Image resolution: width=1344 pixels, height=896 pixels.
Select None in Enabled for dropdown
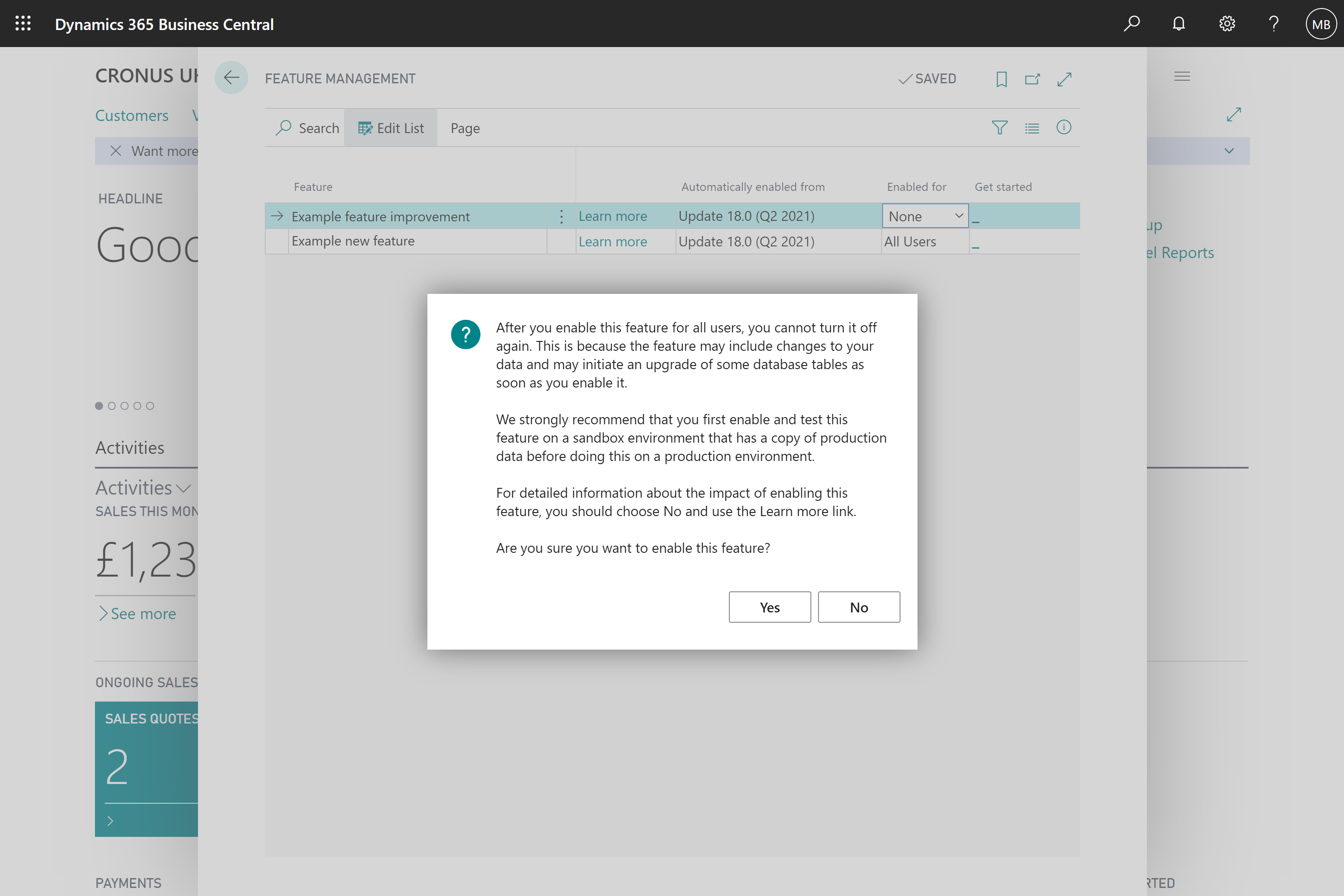click(x=923, y=216)
